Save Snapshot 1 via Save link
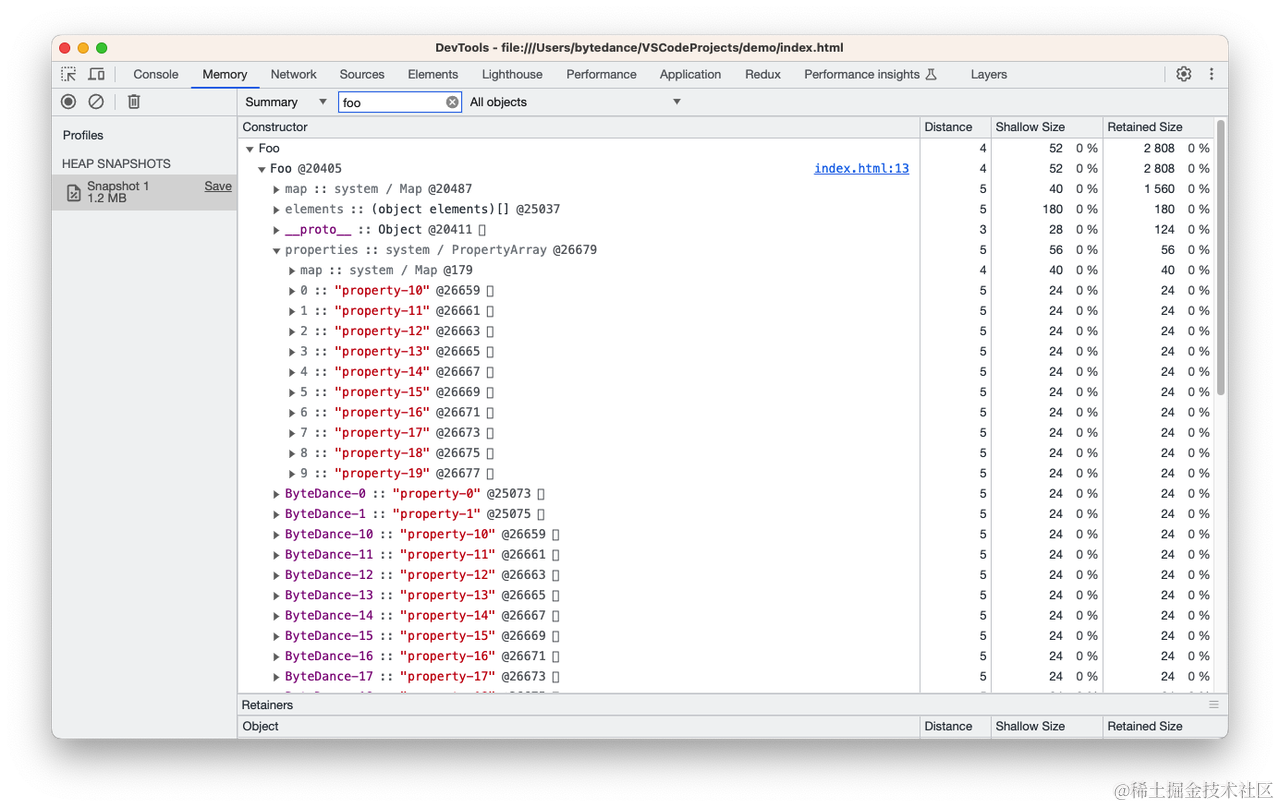The width and height of the screenshot is (1280, 807). pyautogui.click(x=218, y=186)
